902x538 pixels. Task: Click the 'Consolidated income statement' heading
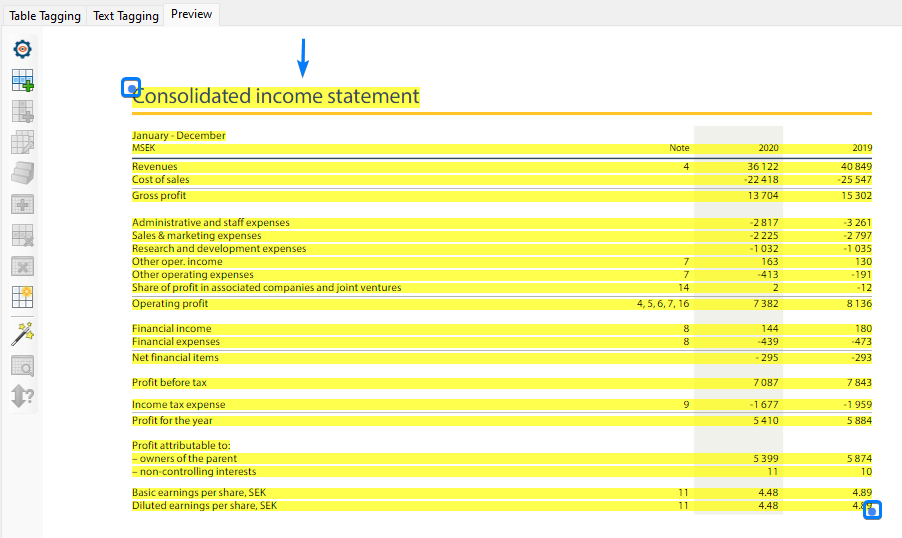[x=276, y=96]
